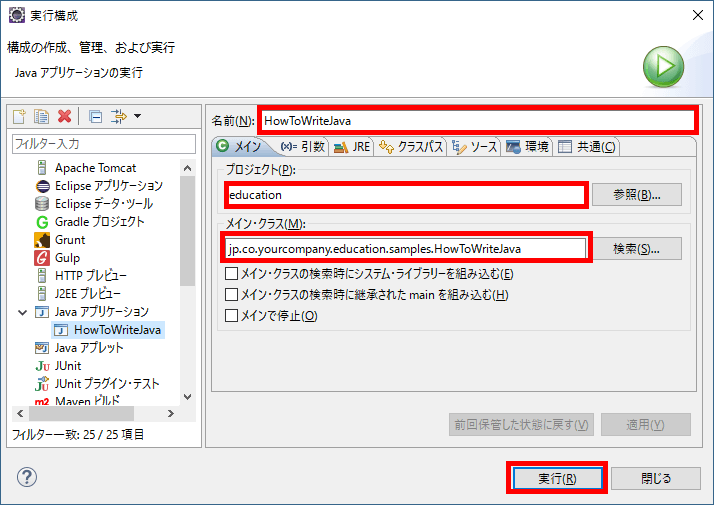
Task: Toggle inherited main search checkbox
Action: 232,295
